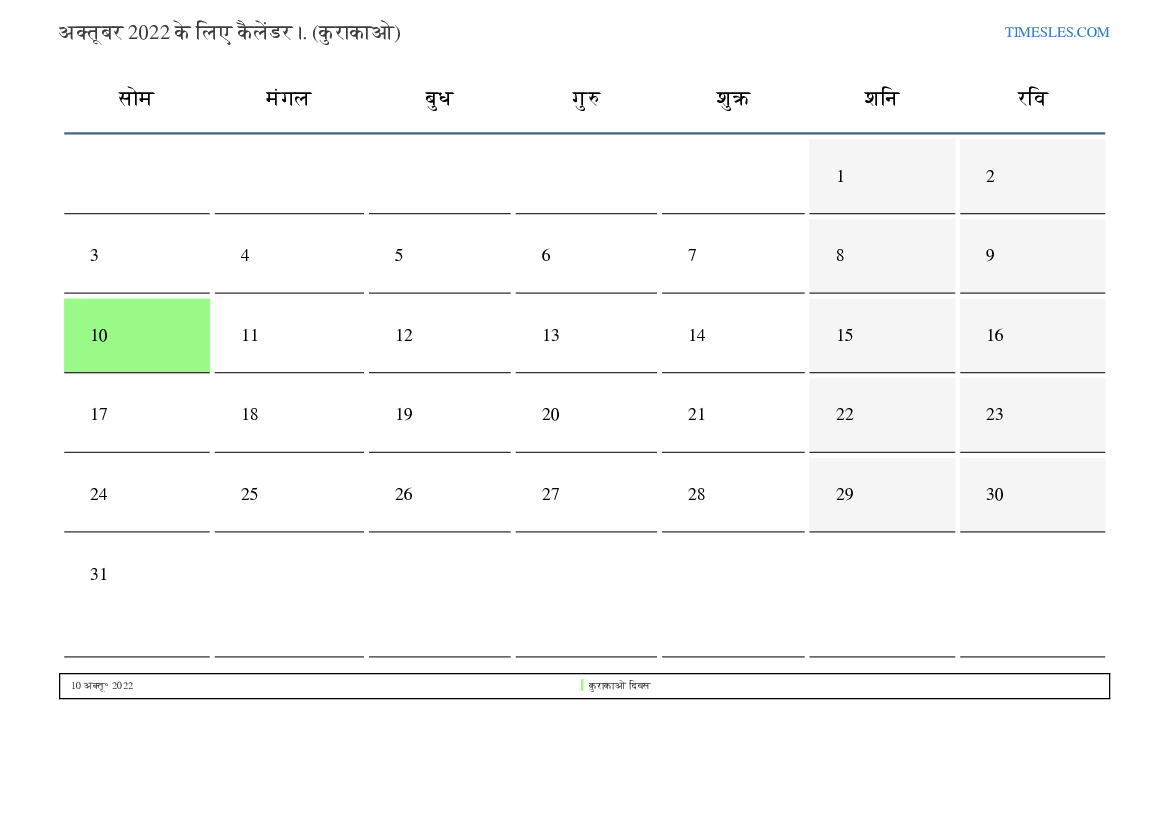Select date 13 on the calendar
The image size is (1169, 827).
[x=586, y=336]
